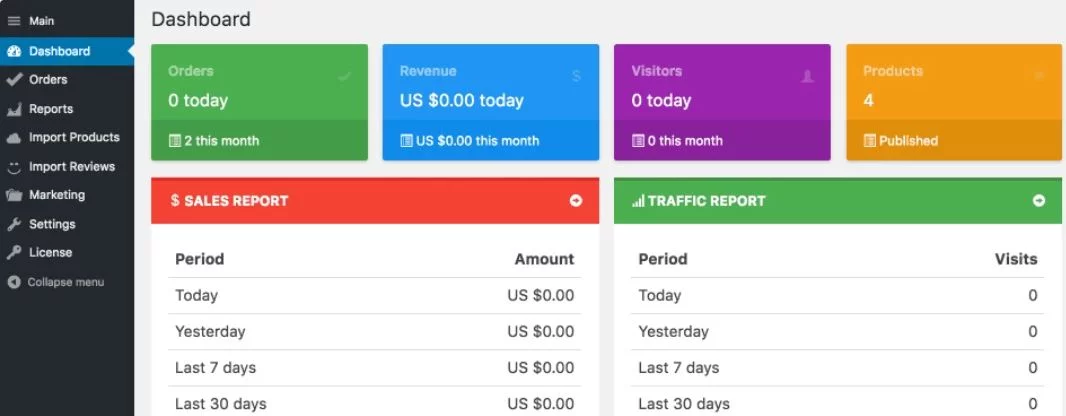Image resolution: width=1066 pixels, height=416 pixels.
Task: Open the Marketing menu item
Action: [57, 195]
